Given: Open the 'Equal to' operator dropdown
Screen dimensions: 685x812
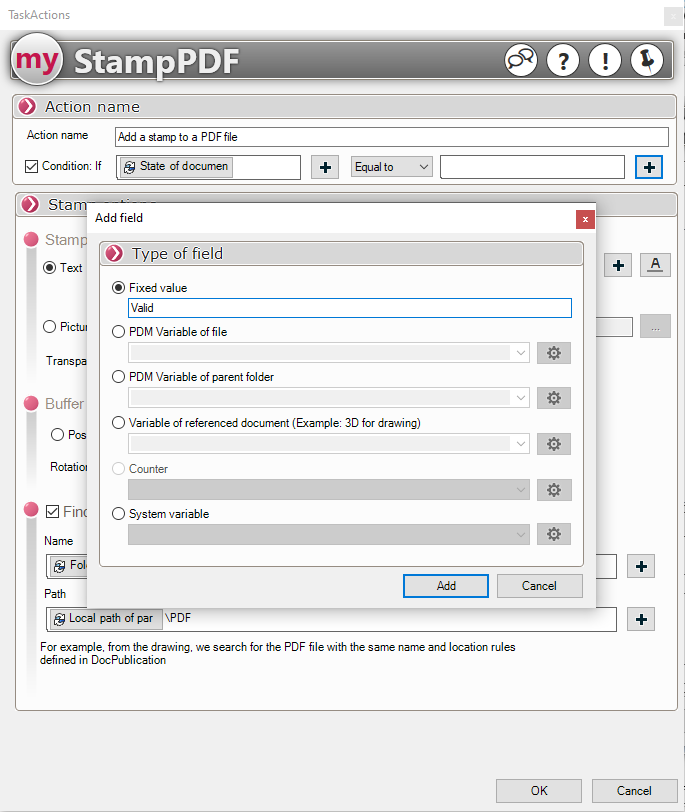Looking at the screenshot, I should [392, 167].
